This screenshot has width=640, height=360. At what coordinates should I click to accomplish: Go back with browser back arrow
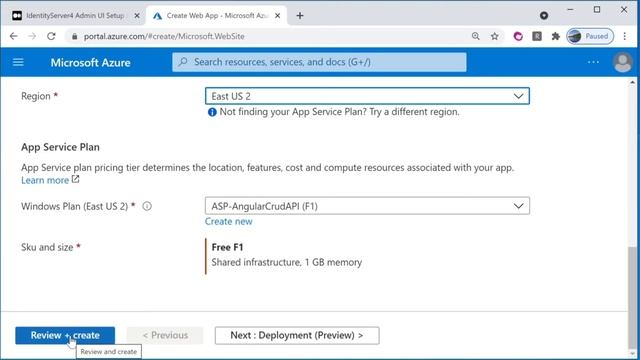pyautogui.click(x=13, y=36)
